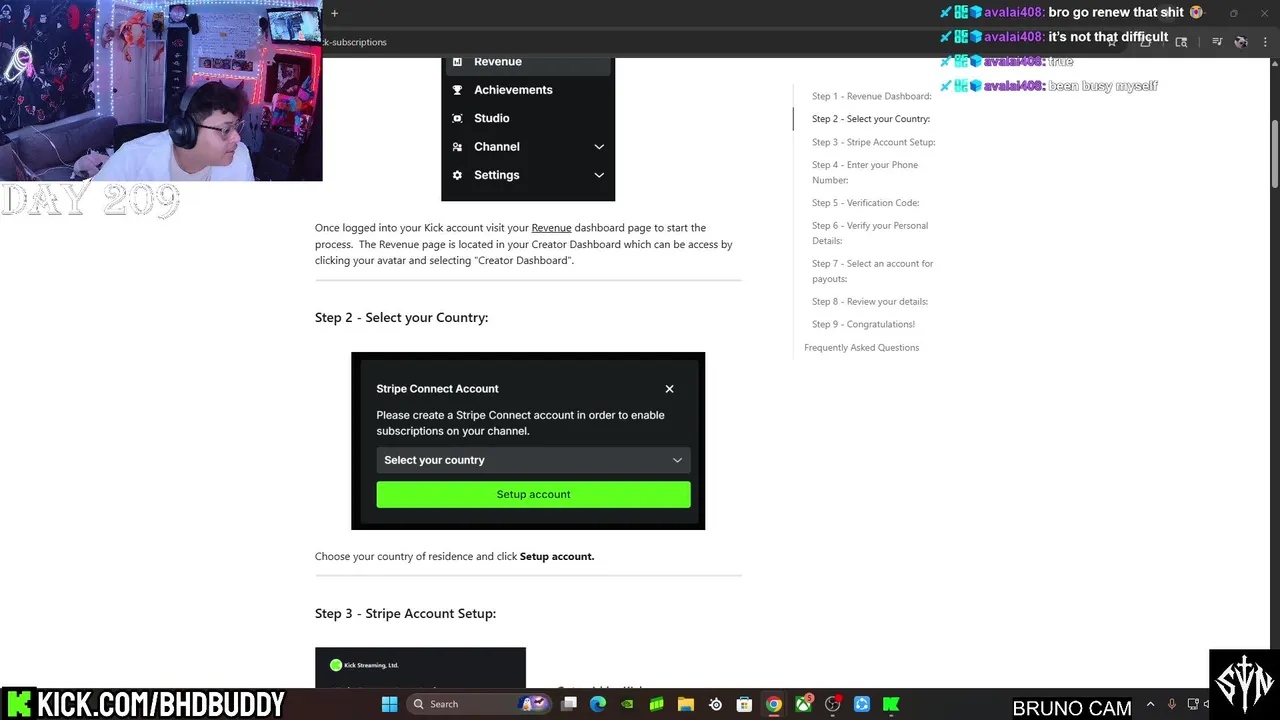Open the Chrome media controls icon
Screen dimensions: 1280x720
click(1217, 42)
